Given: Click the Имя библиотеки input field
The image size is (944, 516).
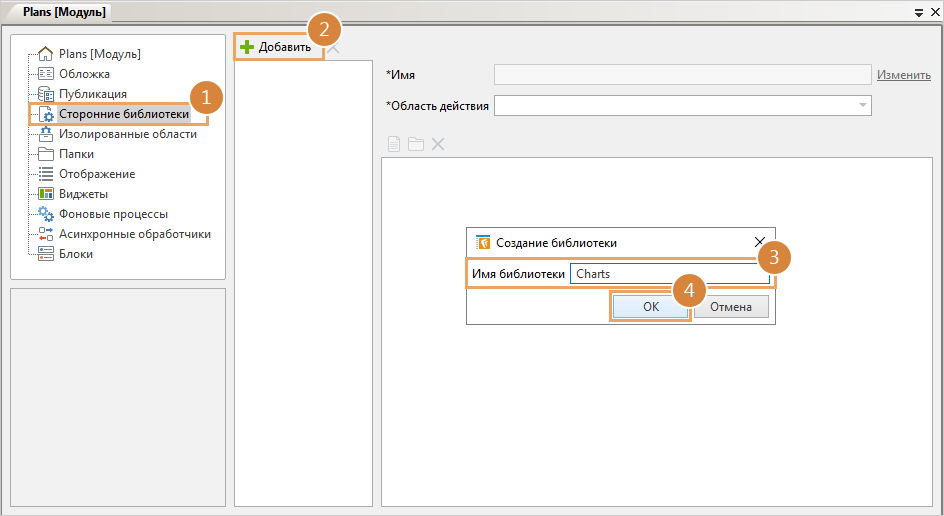Looking at the screenshot, I should click(x=668, y=274).
